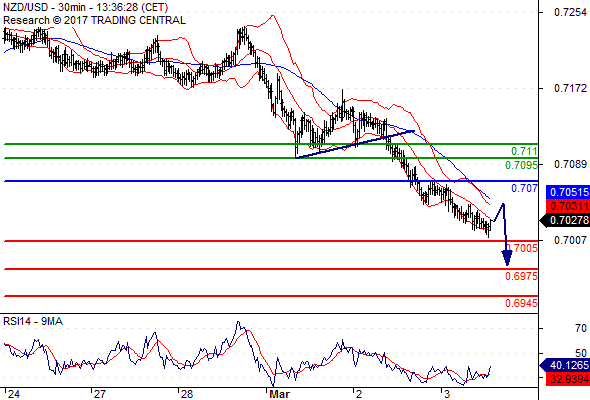Click the NZD/USD 30min chart title
The width and height of the screenshot is (590, 400).
(x=85, y=7)
